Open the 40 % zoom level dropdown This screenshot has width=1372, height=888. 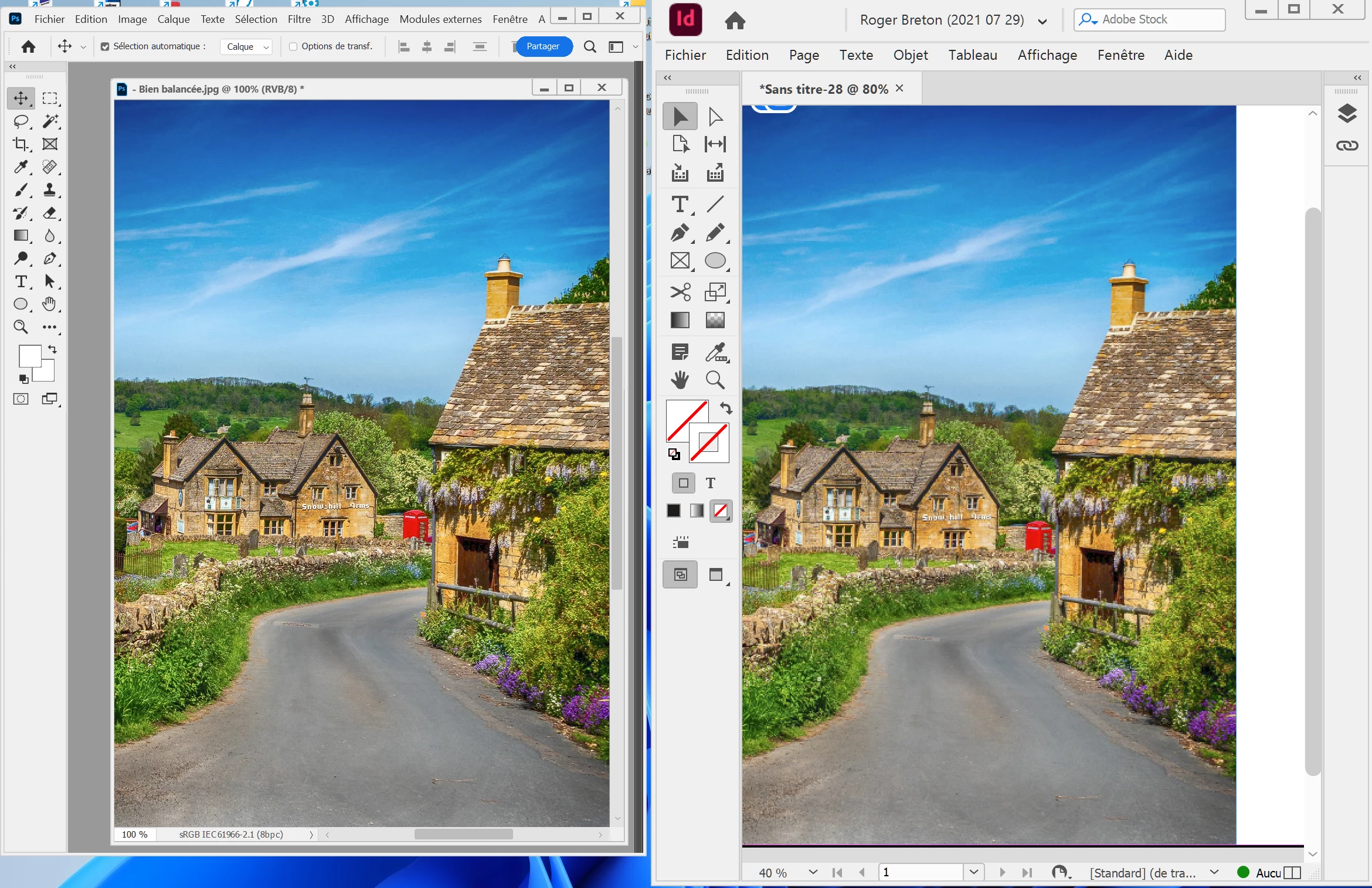(x=813, y=872)
